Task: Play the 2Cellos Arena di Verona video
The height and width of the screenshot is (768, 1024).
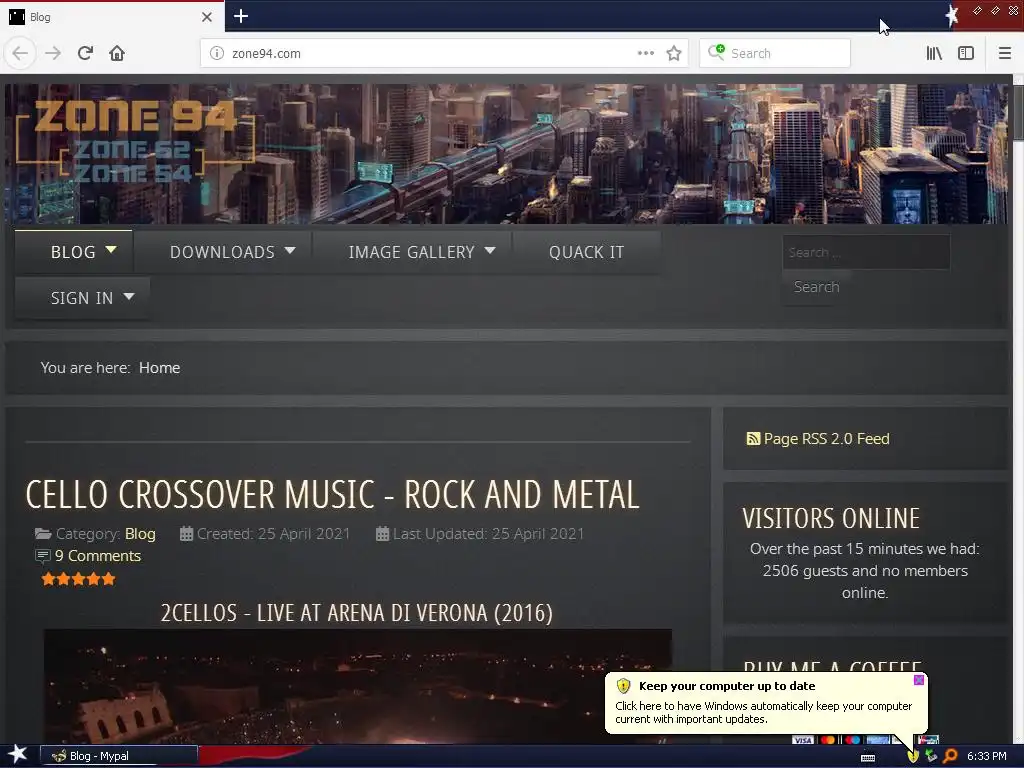Action: tap(357, 686)
